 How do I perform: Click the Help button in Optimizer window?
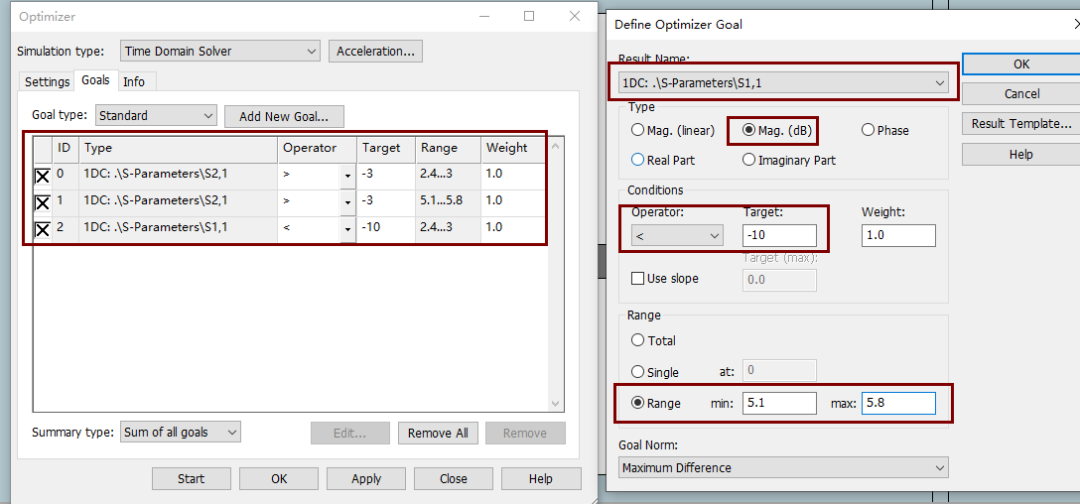click(541, 479)
